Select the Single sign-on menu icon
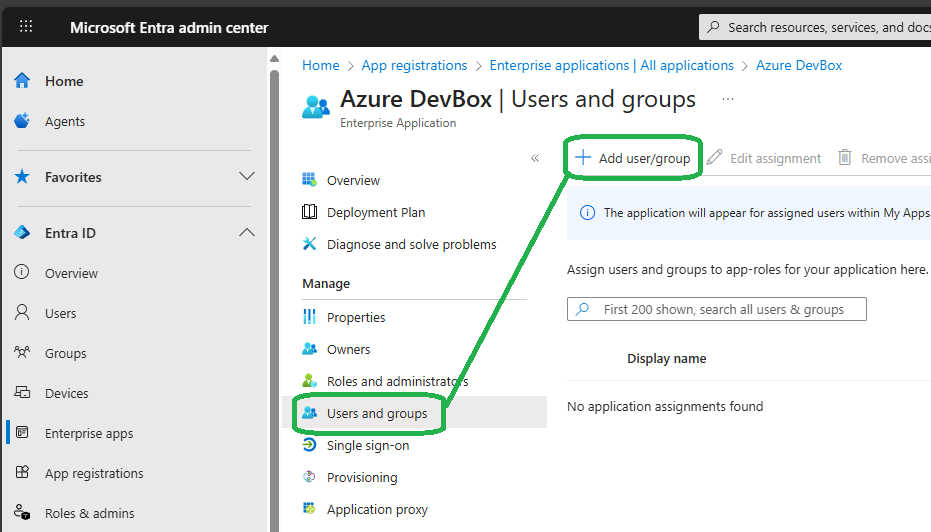This screenshot has width=931, height=532. (310, 445)
